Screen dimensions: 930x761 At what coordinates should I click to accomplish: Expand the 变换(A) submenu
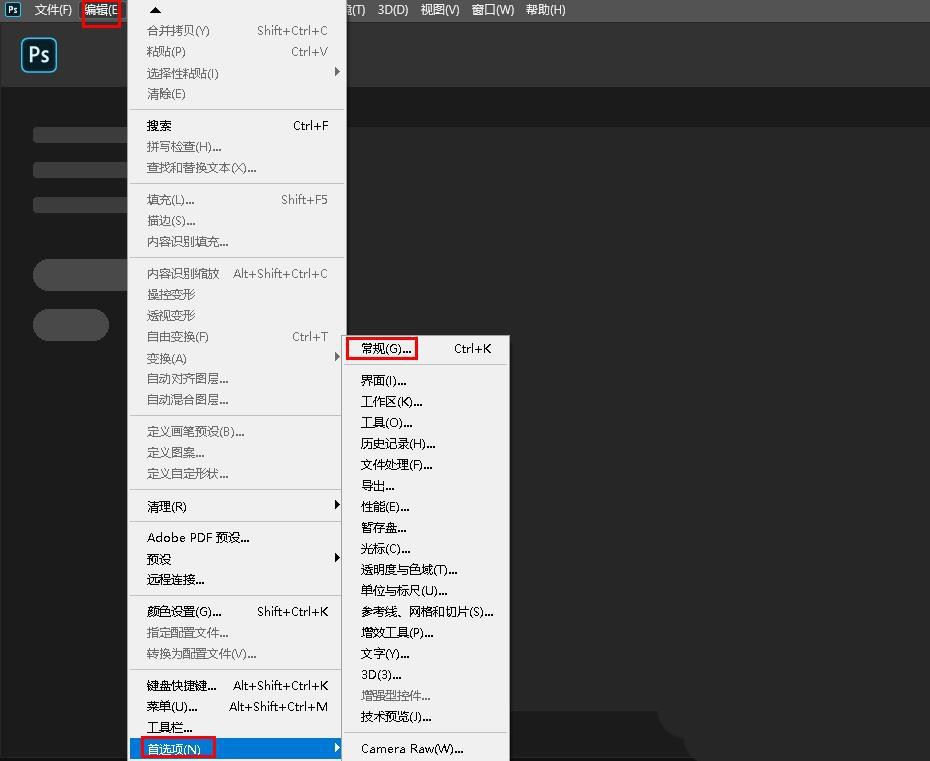click(x=337, y=357)
